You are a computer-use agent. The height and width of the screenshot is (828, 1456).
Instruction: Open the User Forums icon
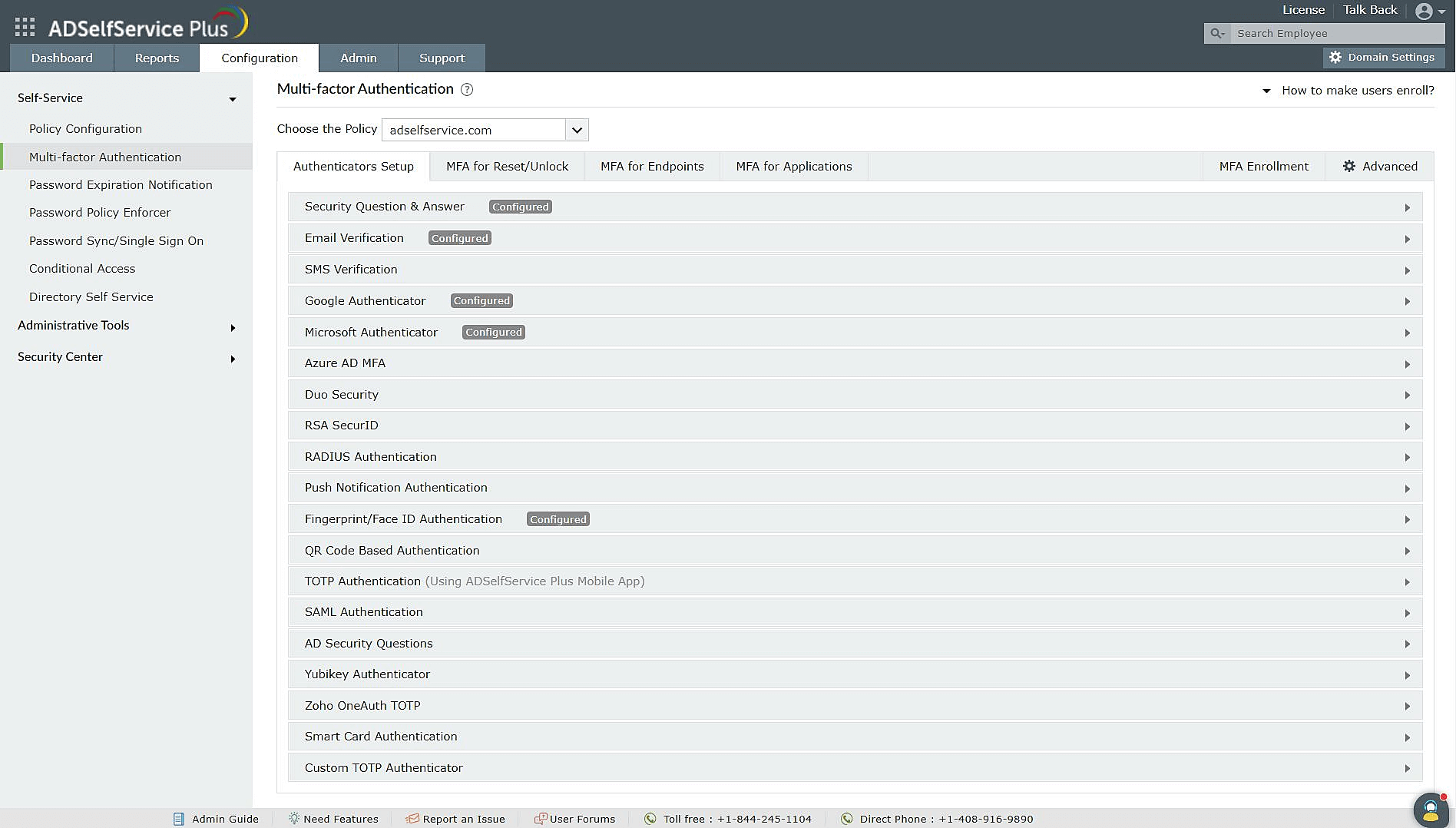click(540, 819)
